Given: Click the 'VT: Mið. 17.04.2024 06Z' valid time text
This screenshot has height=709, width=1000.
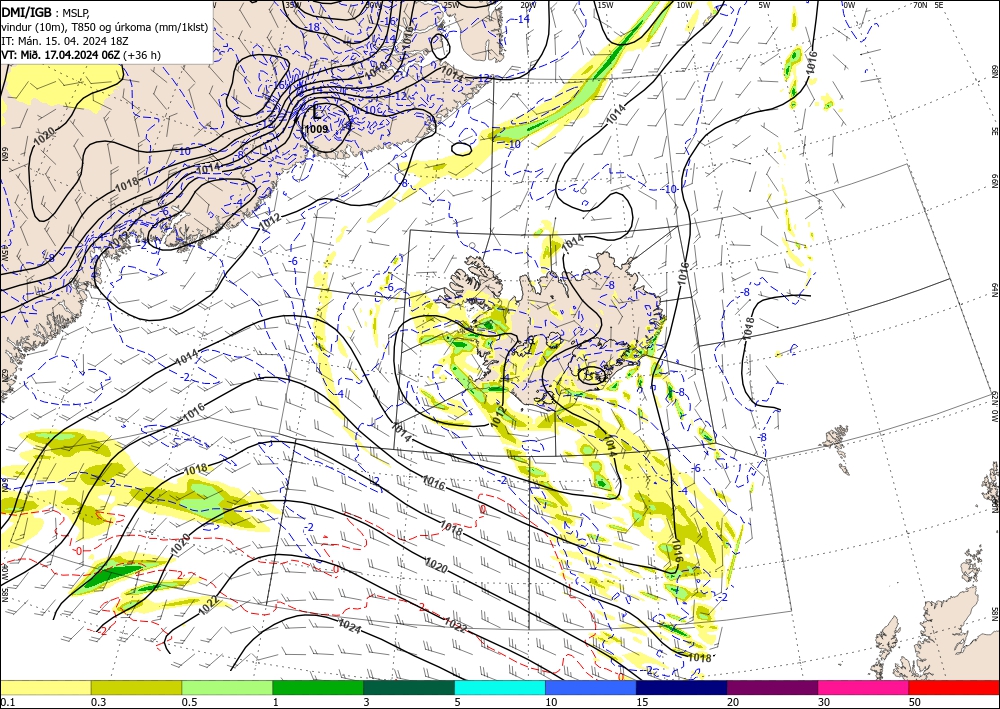Looking at the screenshot, I should pyautogui.click(x=61, y=55).
